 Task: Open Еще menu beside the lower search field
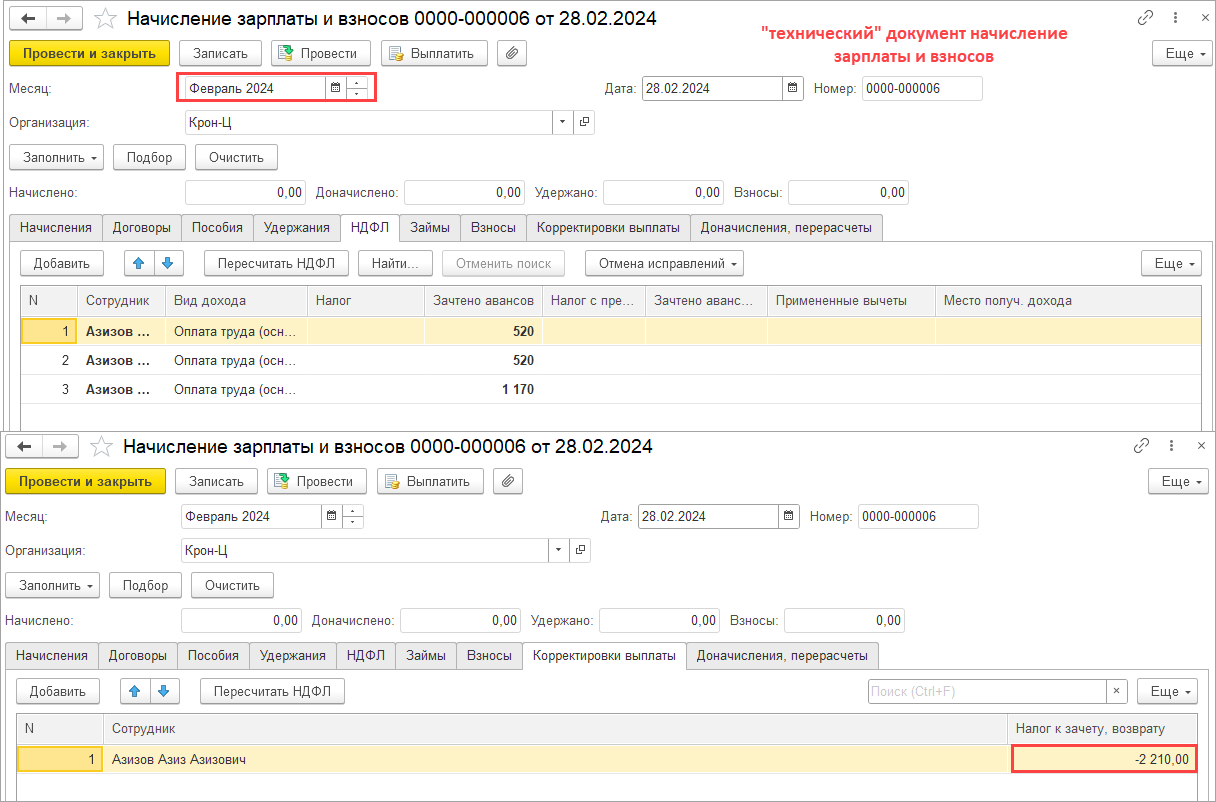(1169, 691)
